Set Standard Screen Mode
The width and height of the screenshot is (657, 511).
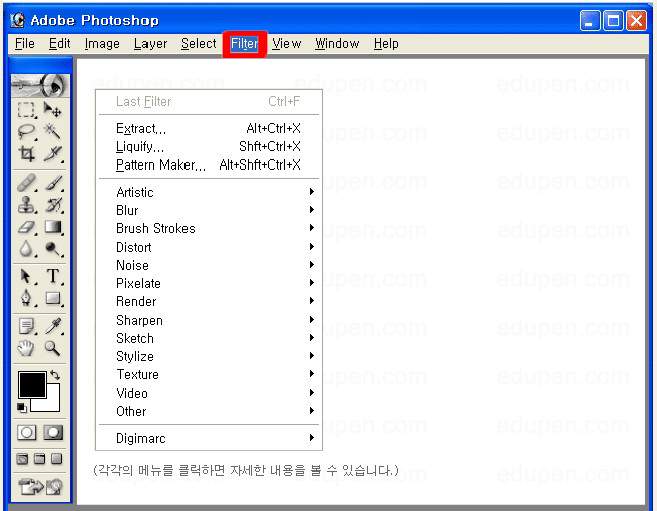pos(22,459)
